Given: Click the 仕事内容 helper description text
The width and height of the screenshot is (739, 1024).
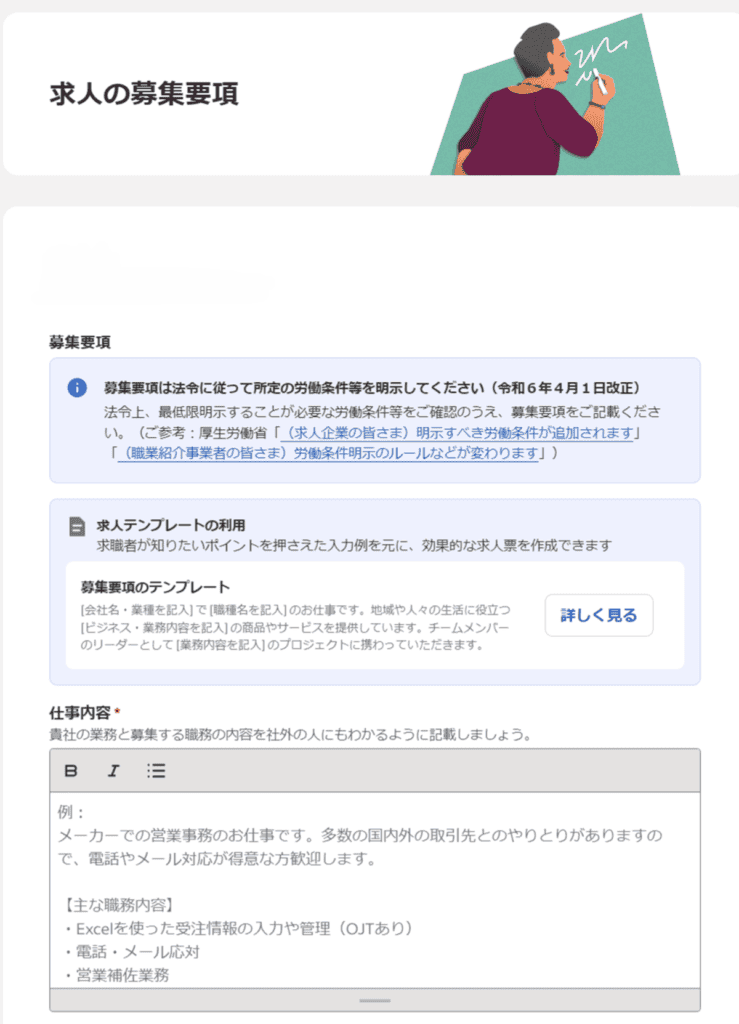Looking at the screenshot, I should [291, 735].
